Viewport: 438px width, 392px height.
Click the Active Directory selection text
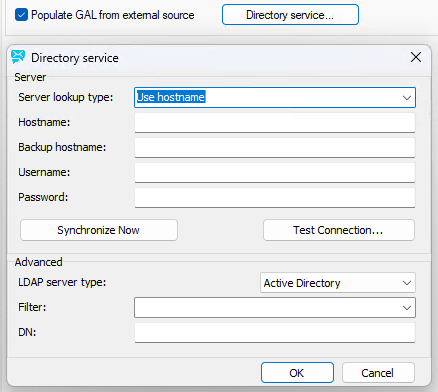[x=302, y=283]
